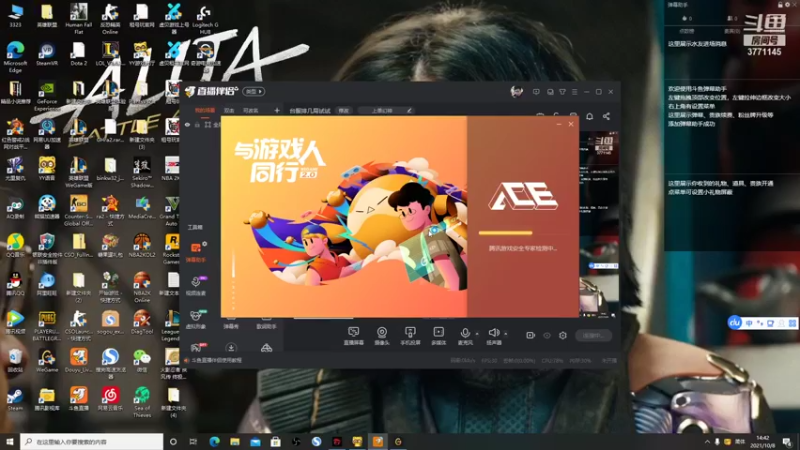Open Microsoft Edge desktop shortcut
This screenshot has height=450, width=800.
[x=15, y=57]
